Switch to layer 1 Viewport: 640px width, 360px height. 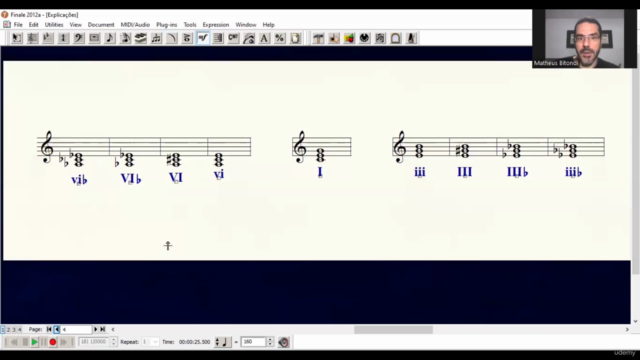tap(3, 329)
